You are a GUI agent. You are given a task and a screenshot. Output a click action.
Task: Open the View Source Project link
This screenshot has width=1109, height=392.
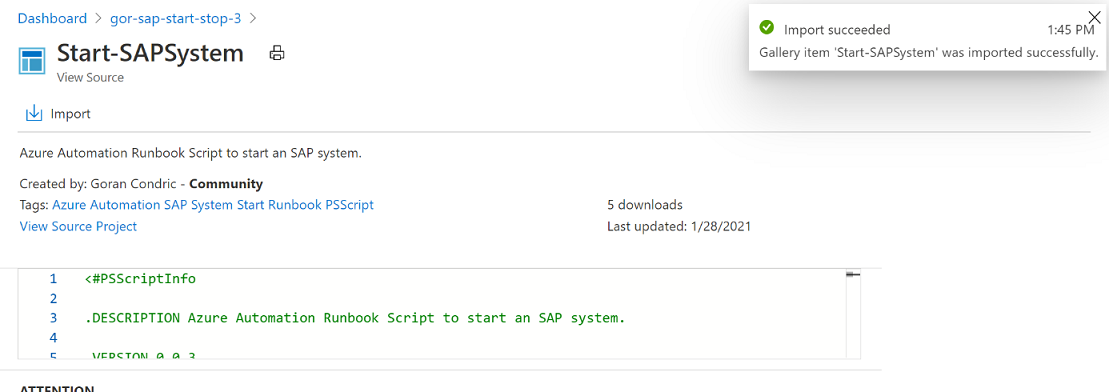(x=79, y=226)
